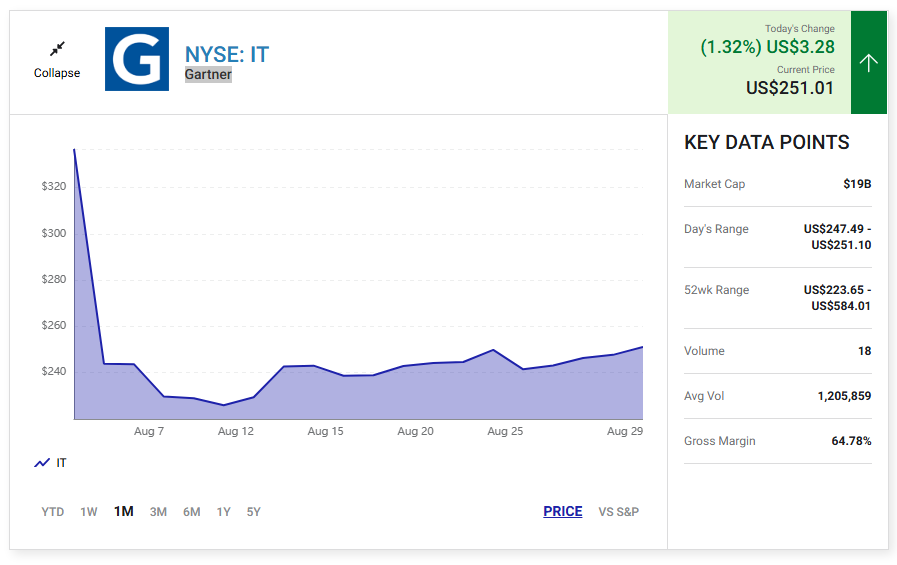Viewport: 897px width, 565px height.
Task: Click the $260 y-axis label
Action: [x=54, y=325]
